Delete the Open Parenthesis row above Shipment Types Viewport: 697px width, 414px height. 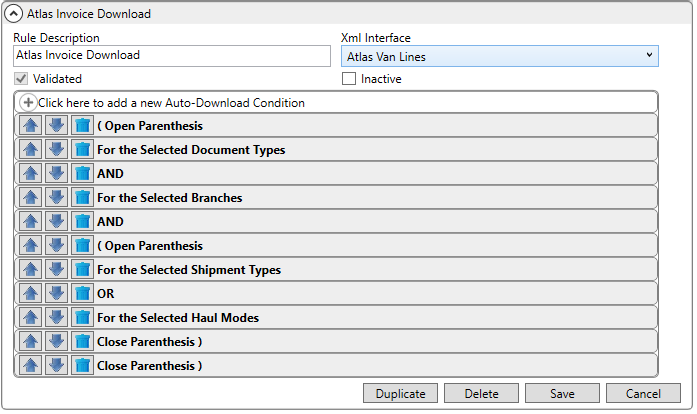pyautogui.click(x=82, y=245)
